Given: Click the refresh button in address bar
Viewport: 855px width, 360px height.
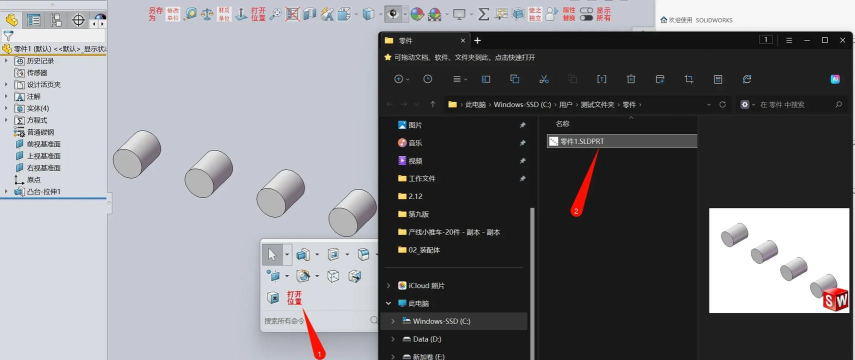Looking at the screenshot, I should (722, 104).
